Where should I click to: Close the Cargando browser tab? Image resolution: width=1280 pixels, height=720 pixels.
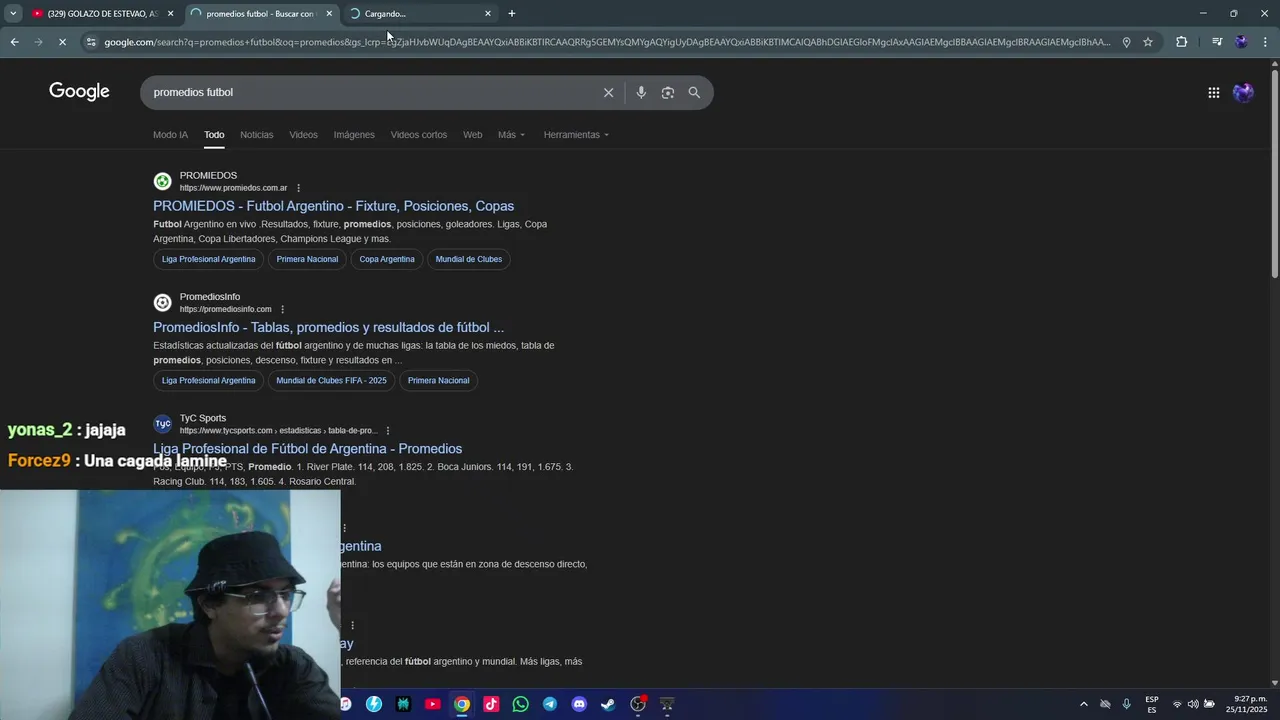pyautogui.click(x=488, y=14)
